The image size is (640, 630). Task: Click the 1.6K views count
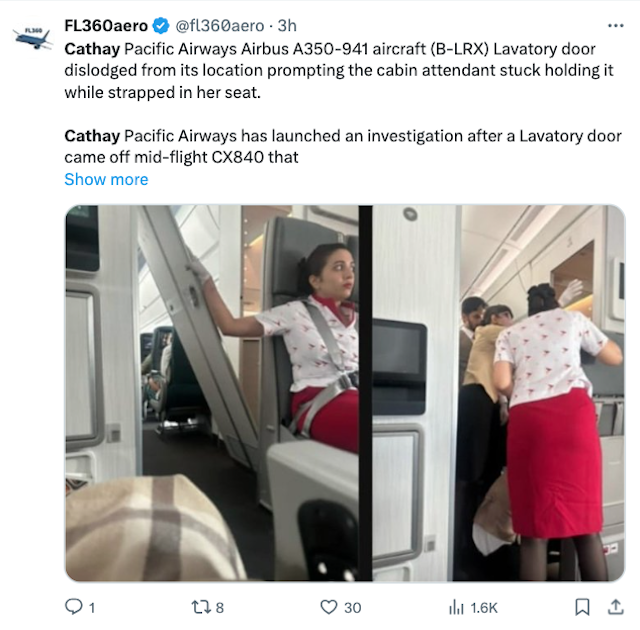pyautogui.click(x=484, y=607)
